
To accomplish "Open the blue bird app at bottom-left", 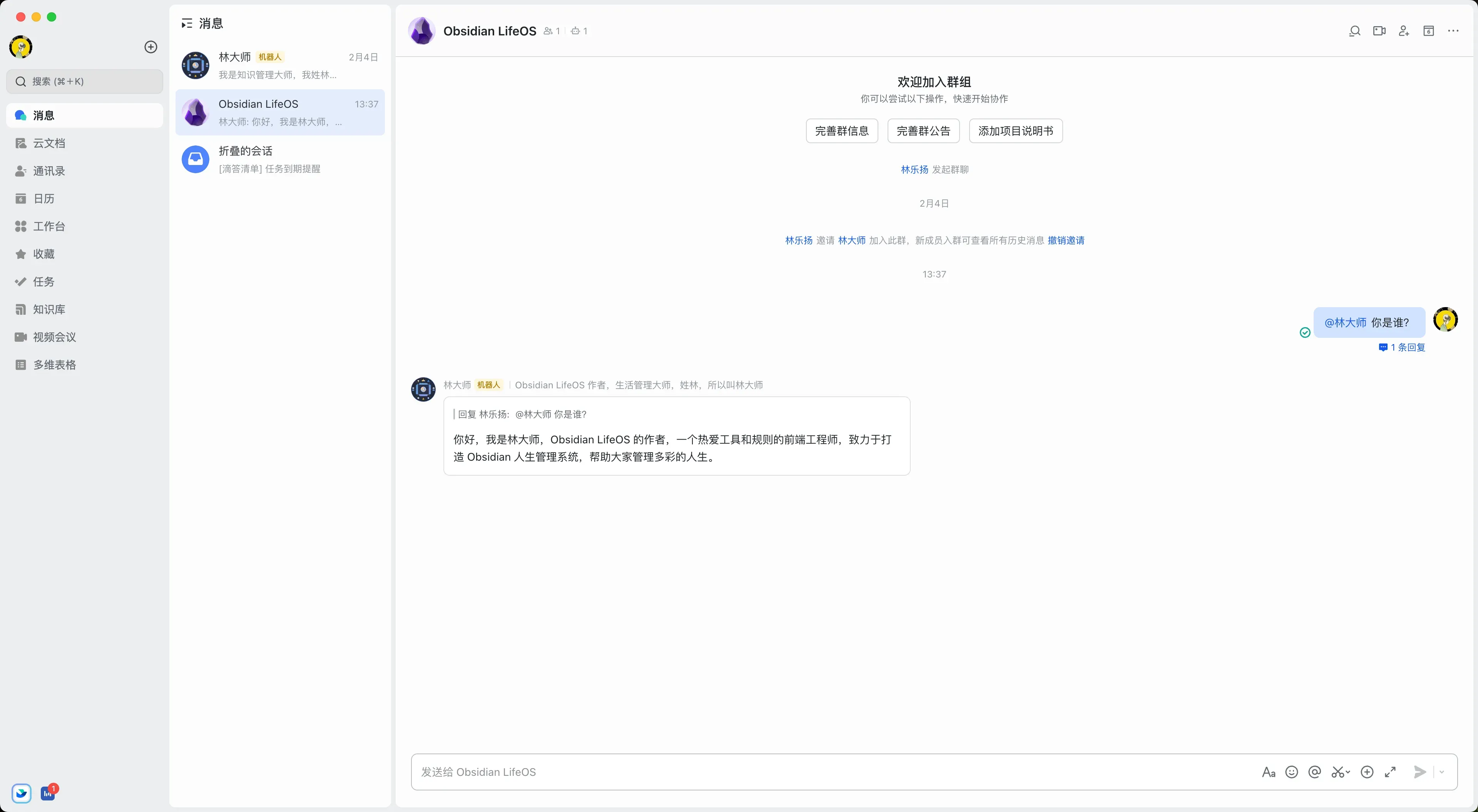I will (21, 793).
